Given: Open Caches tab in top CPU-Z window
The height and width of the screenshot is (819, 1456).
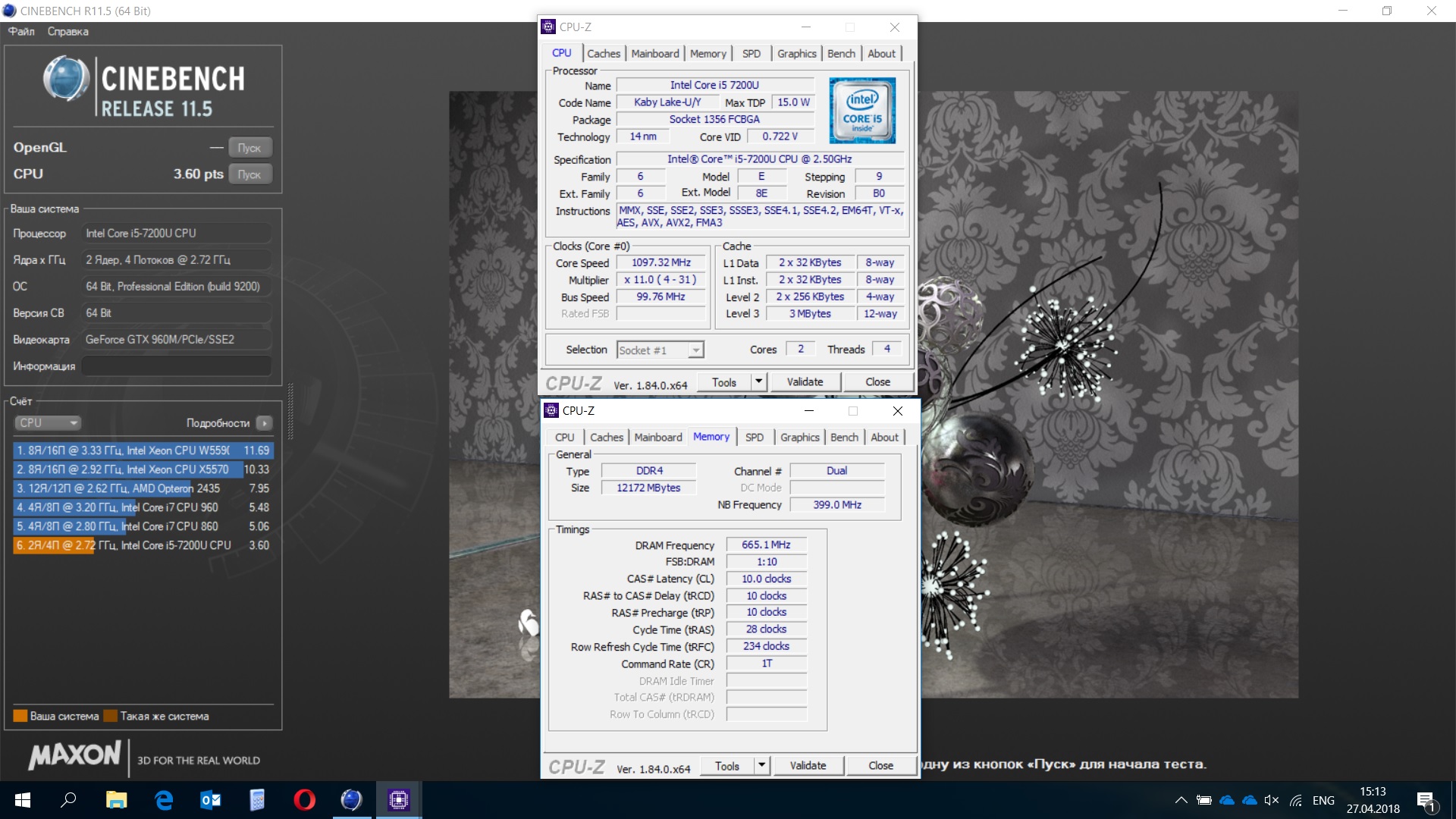Looking at the screenshot, I should 604,53.
